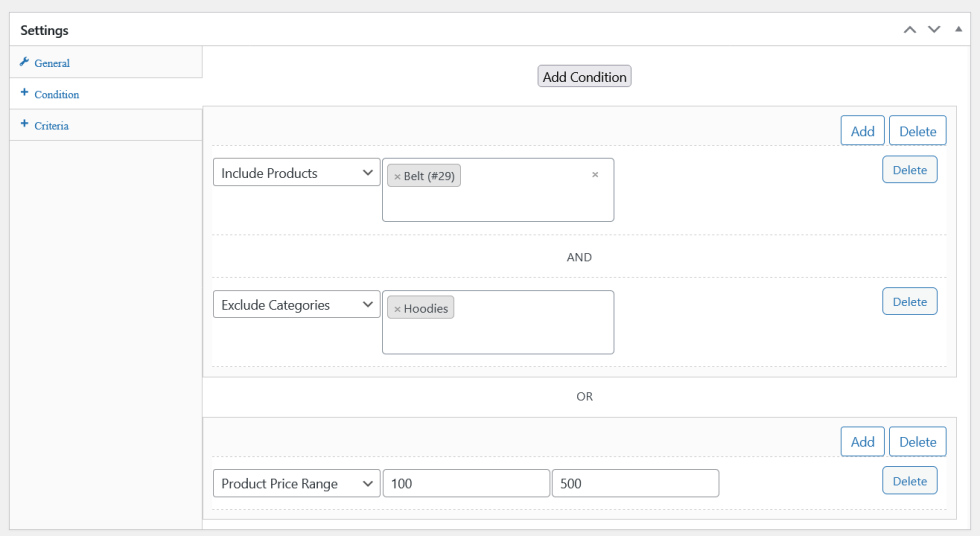
Task: Remove the Belt (#29) product tag
Action: [397, 177]
